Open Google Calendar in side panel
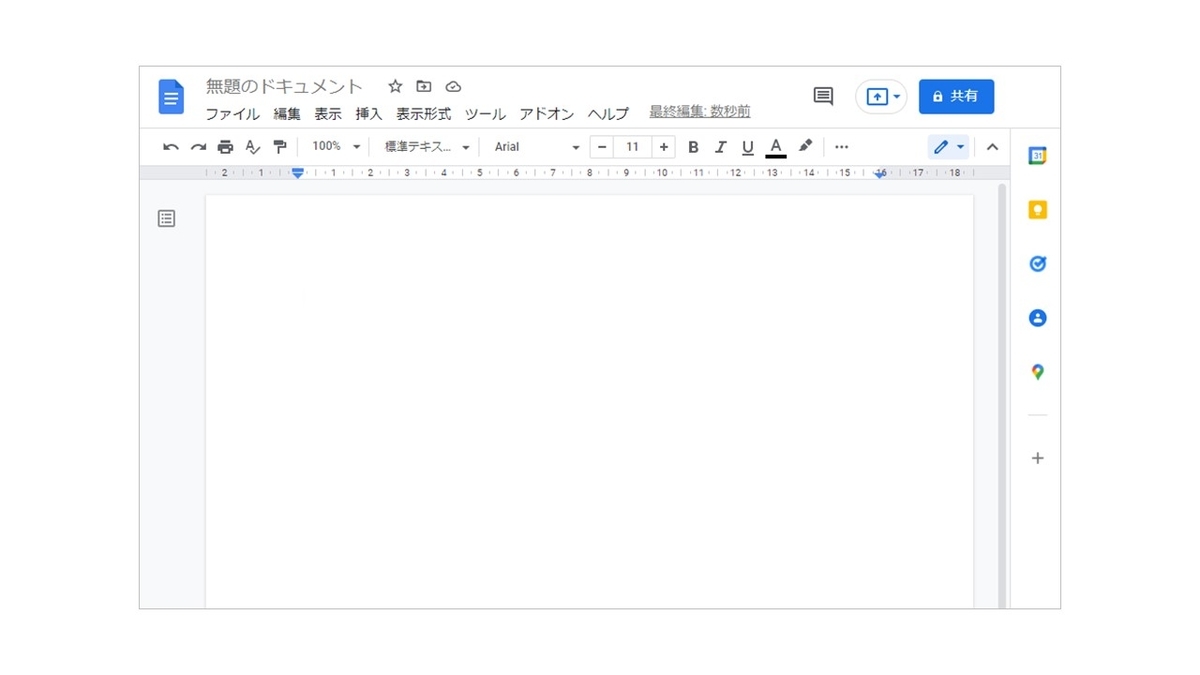The width and height of the screenshot is (1200, 675). pyautogui.click(x=1038, y=156)
